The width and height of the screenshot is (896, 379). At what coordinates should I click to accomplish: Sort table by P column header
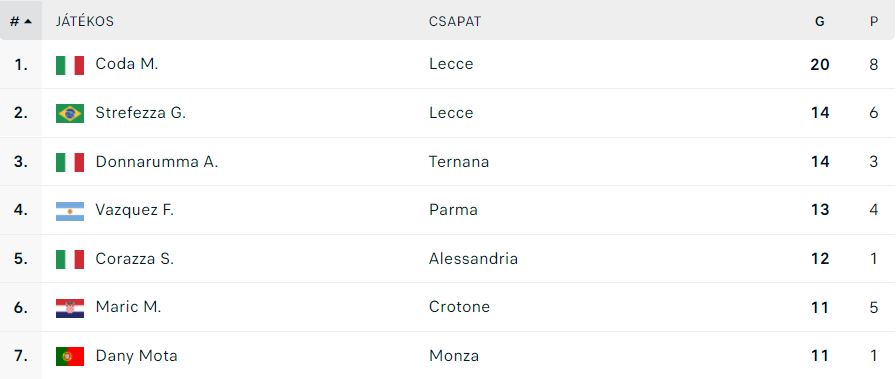coord(874,21)
